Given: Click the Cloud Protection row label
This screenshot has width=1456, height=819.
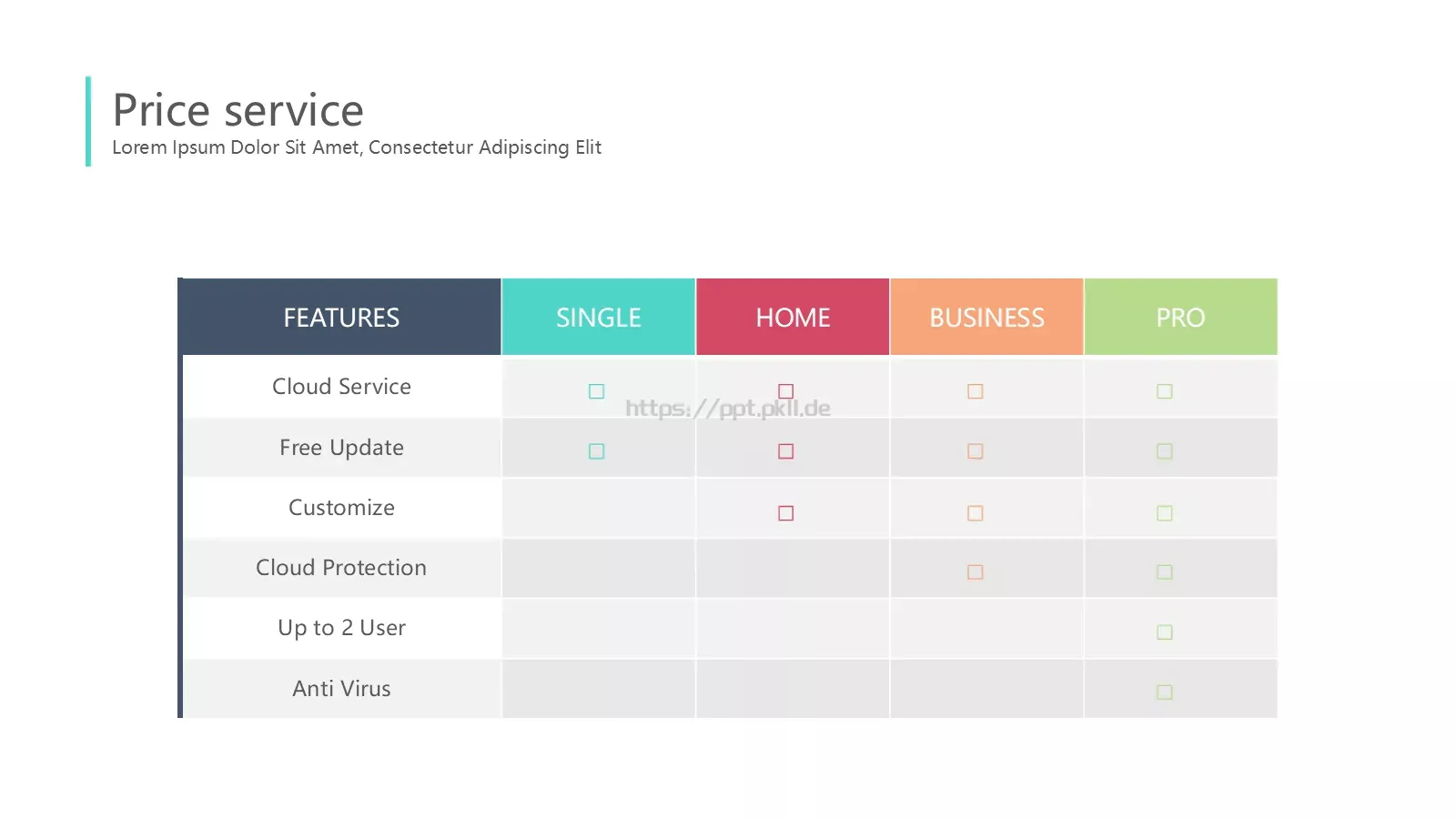Looking at the screenshot, I should (341, 568).
